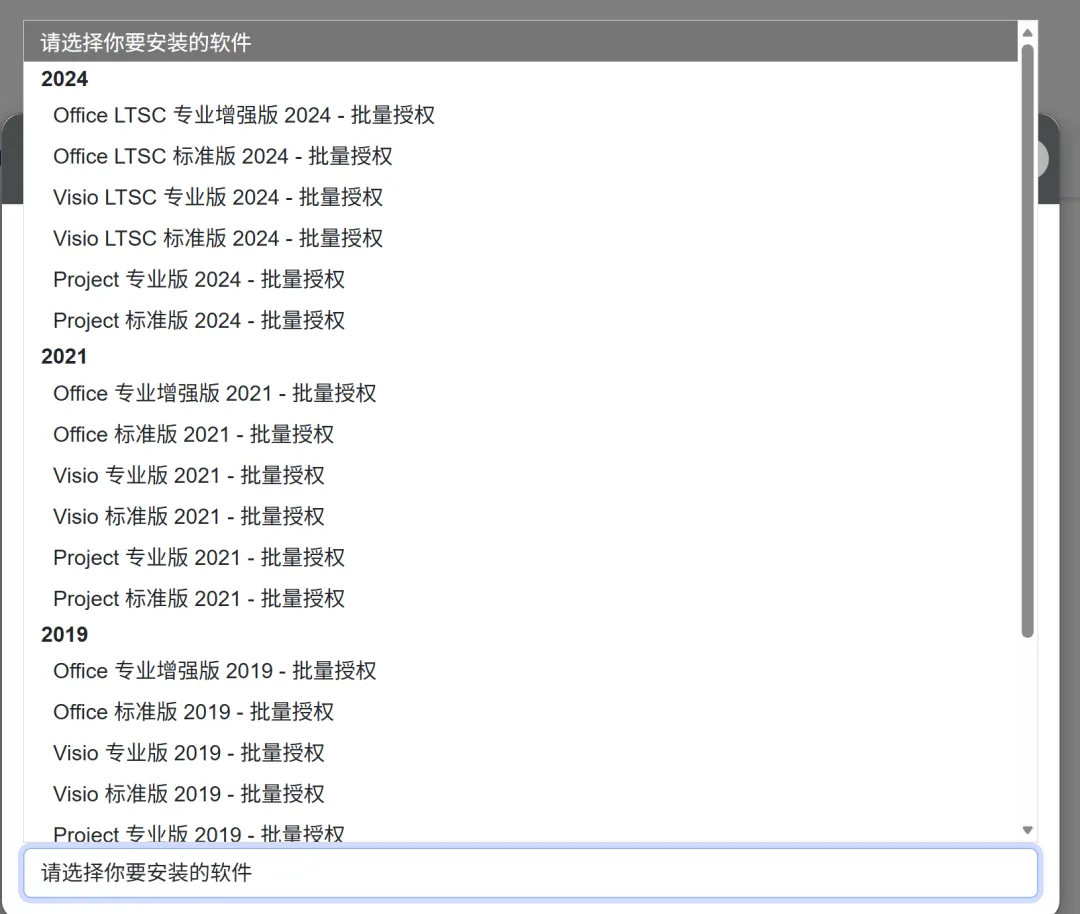This screenshot has height=914, width=1080.
Task: Select the placeholder option 请选择你要安装的软件 in list
Action: point(521,42)
